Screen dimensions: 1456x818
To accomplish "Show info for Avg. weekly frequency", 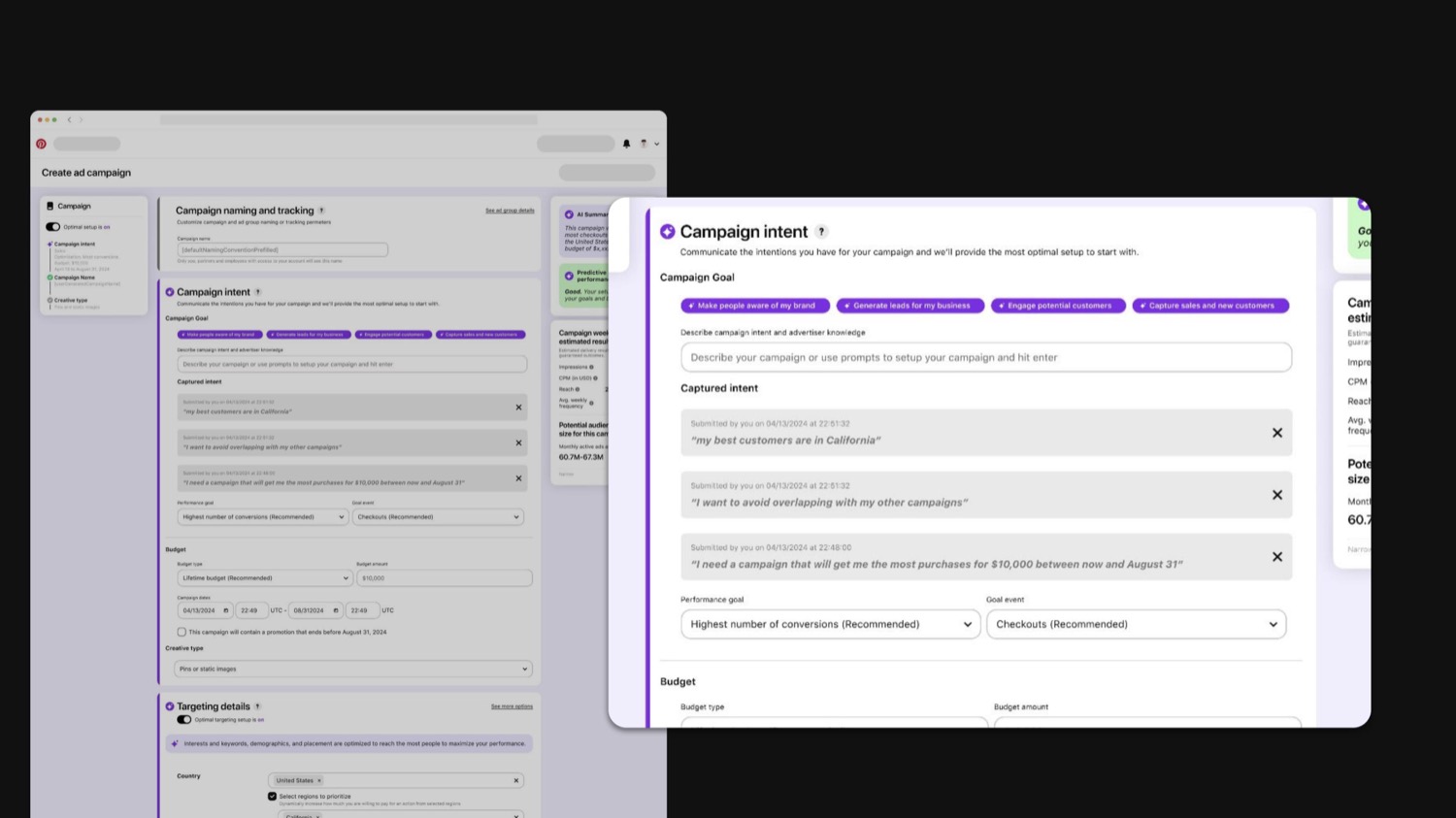I will [591, 403].
